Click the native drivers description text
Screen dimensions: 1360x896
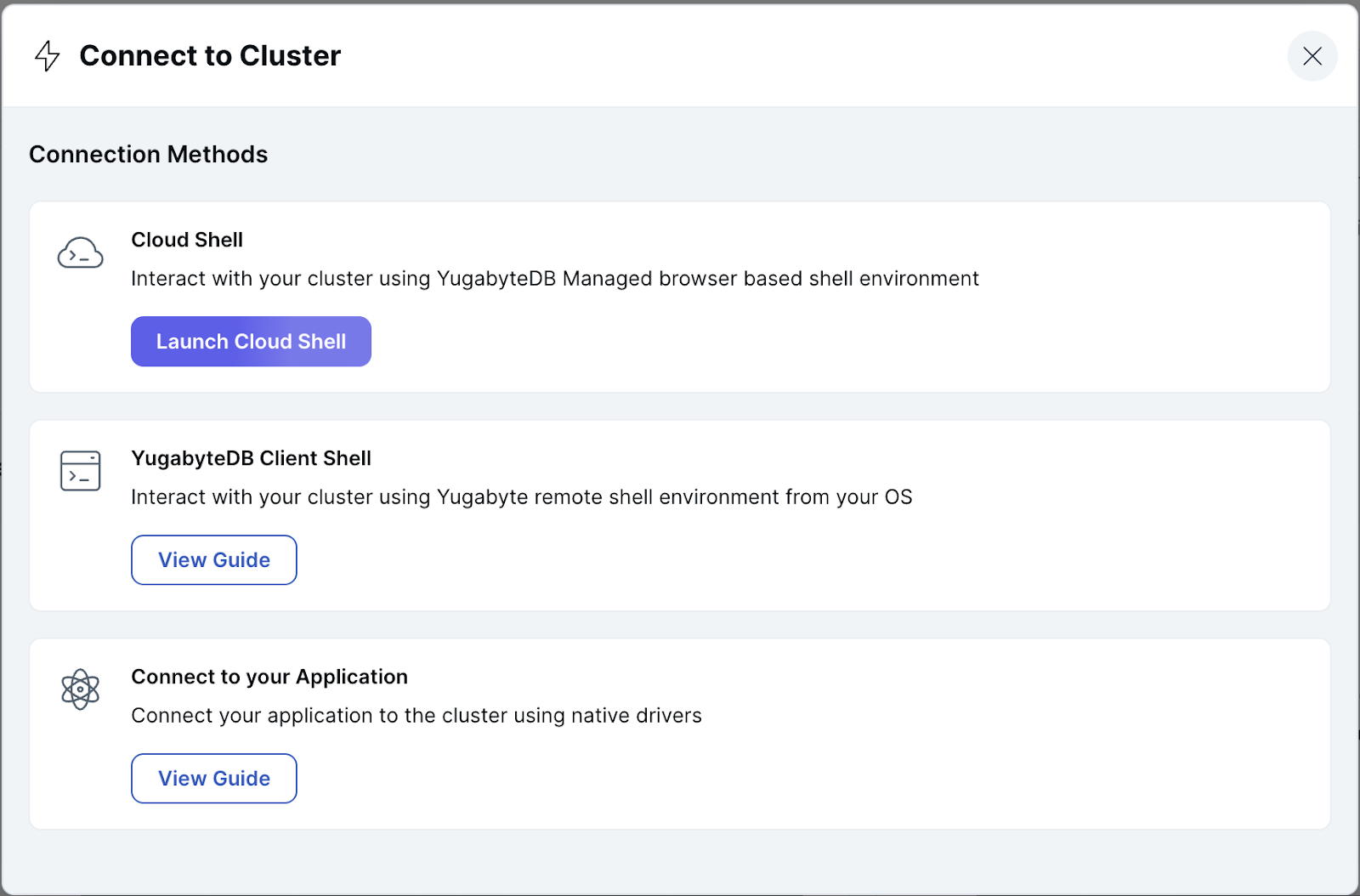tap(416, 716)
